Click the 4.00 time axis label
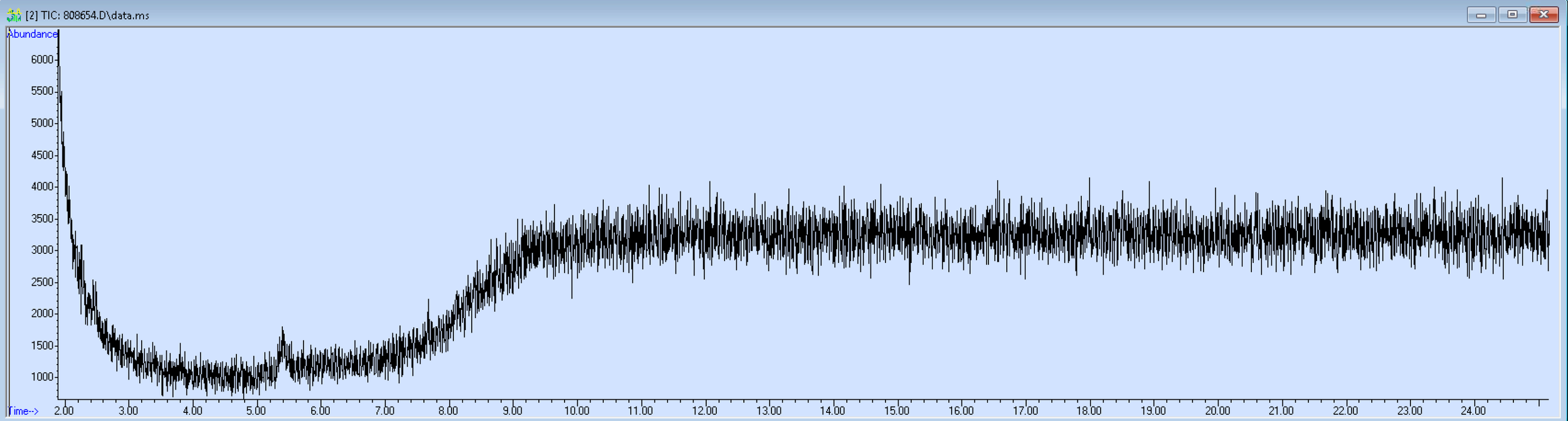The width and height of the screenshot is (1568, 421). pos(192,411)
